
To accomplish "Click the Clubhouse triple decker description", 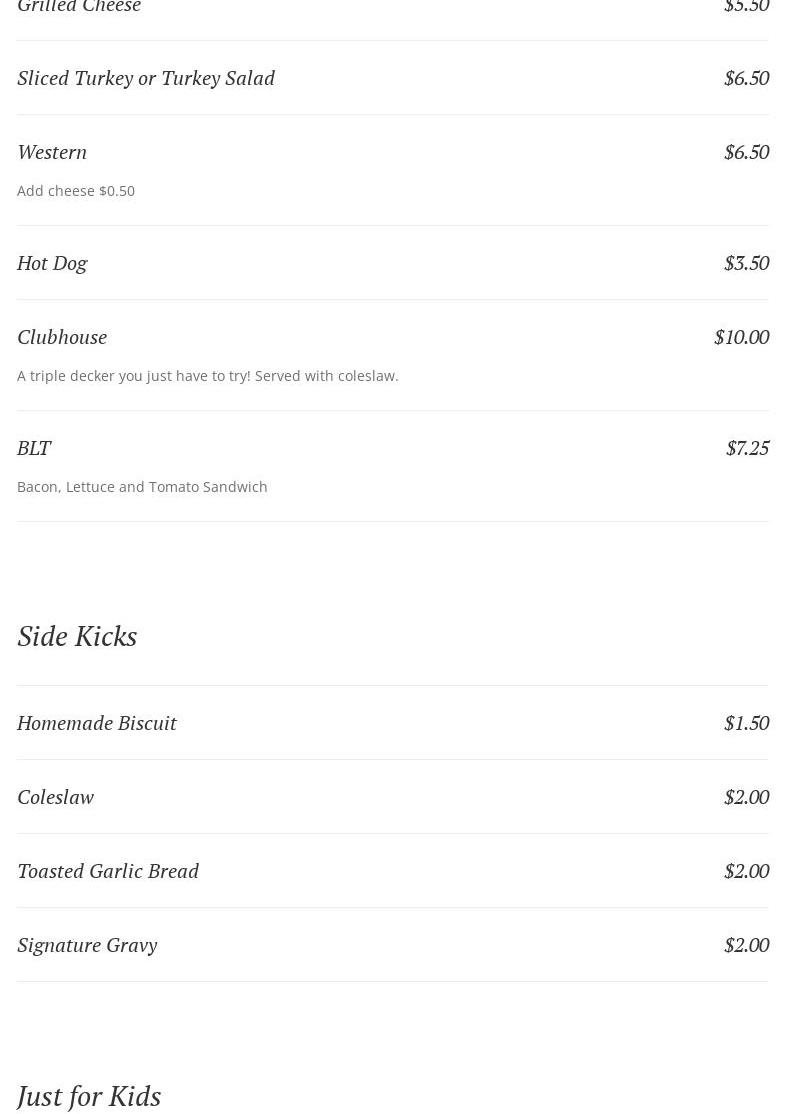I will click(208, 376).
